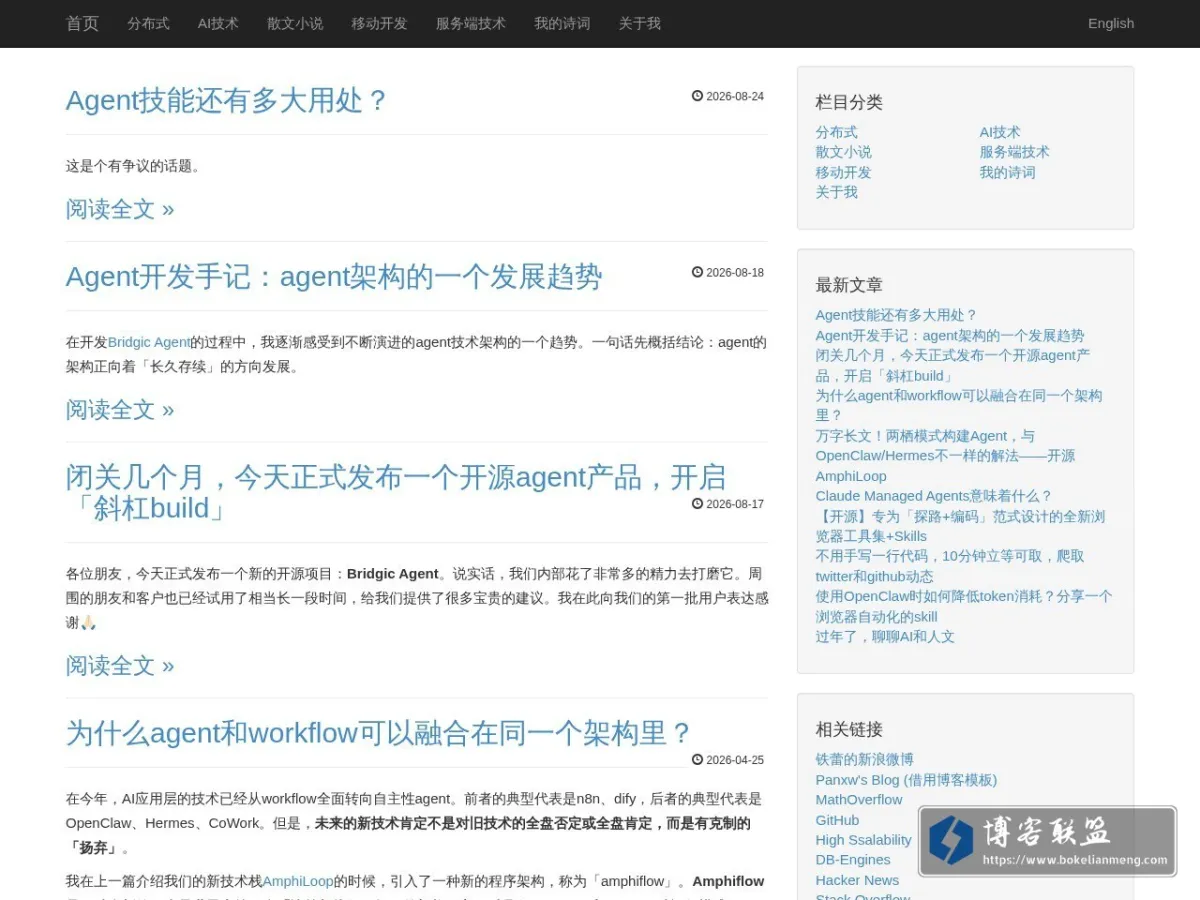Open article title 闭关几个月 开源agent产品
The height and width of the screenshot is (900, 1200).
(x=396, y=492)
